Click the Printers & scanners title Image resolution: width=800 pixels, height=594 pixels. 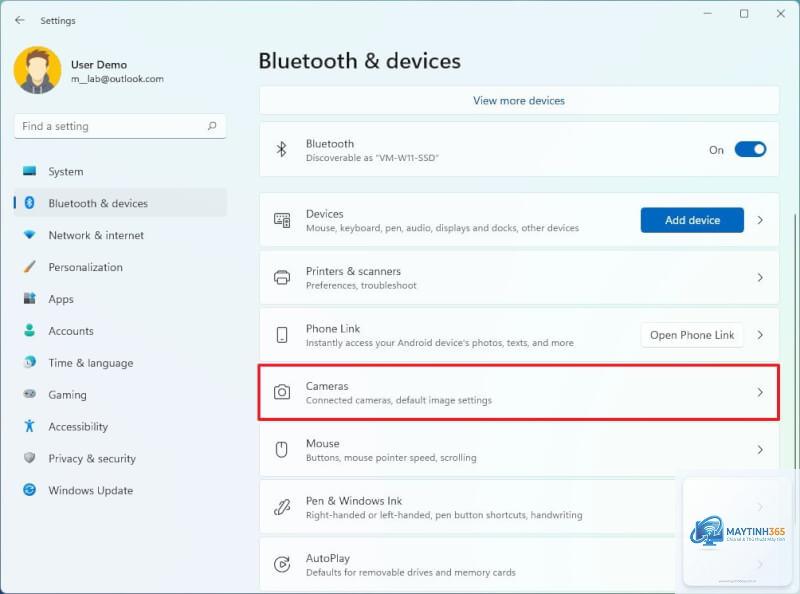(x=353, y=271)
